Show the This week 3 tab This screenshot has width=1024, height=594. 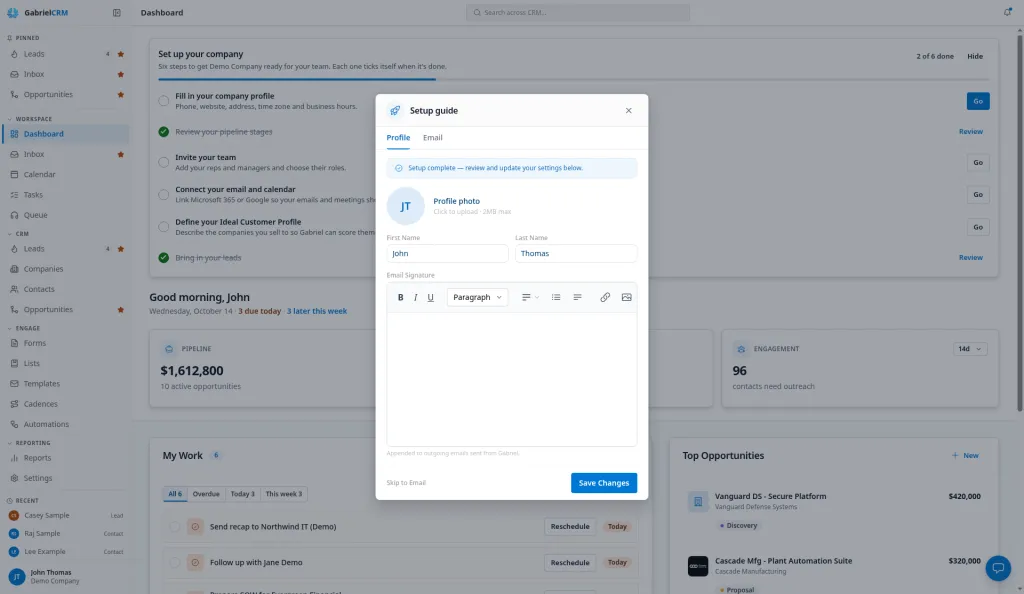click(283, 494)
